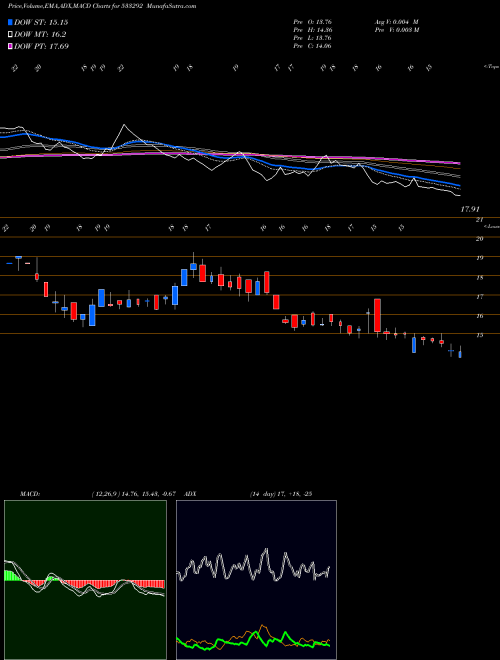The height and width of the screenshot is (660, 500).
Task: Click the magenta DOW PT legend swatch
Action: [x=10, y=46]
